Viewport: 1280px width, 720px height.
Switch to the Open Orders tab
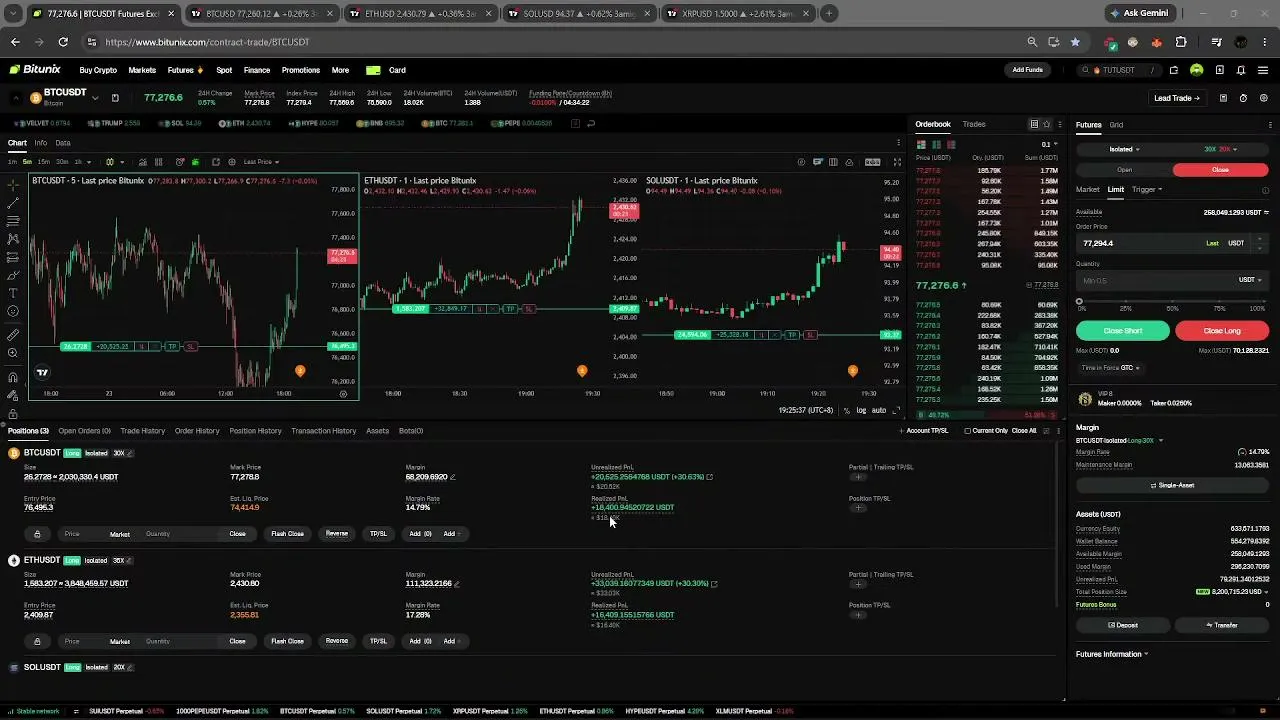tap(84, 431)
